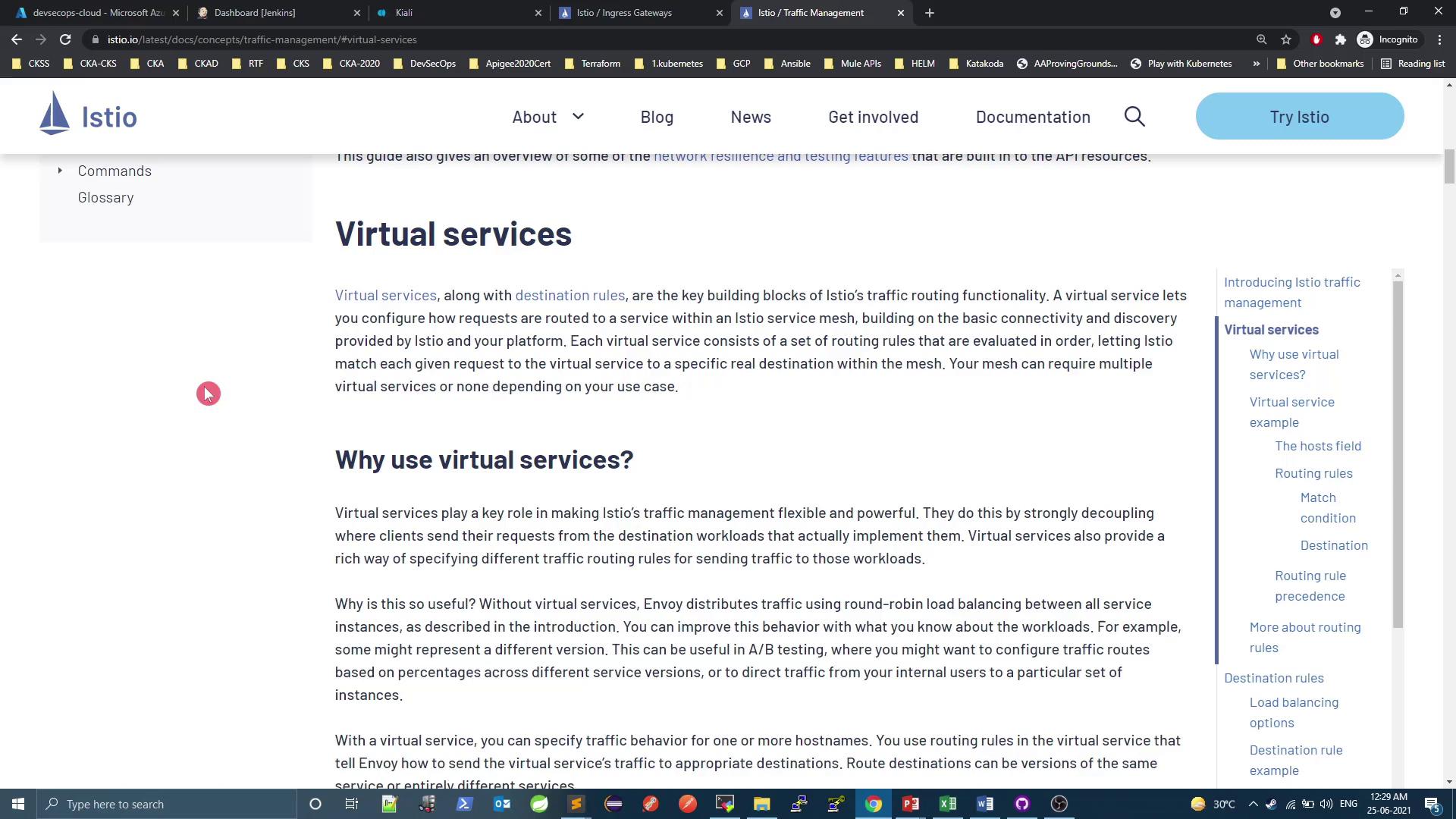Open the site search magnifier icon

pos(1134,117)
